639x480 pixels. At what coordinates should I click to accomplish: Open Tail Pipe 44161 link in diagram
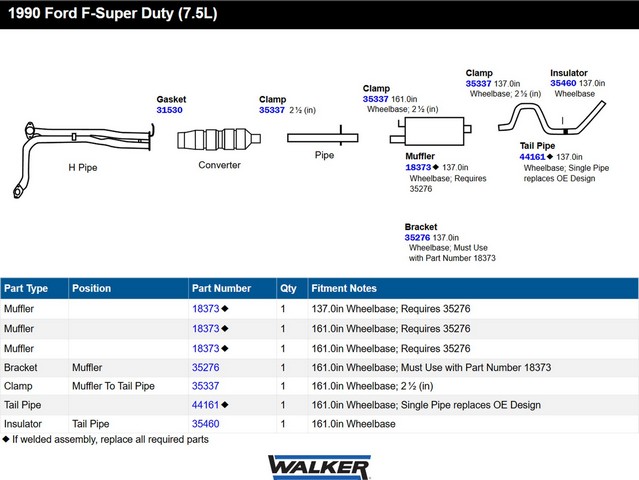(x=532, y=157)
